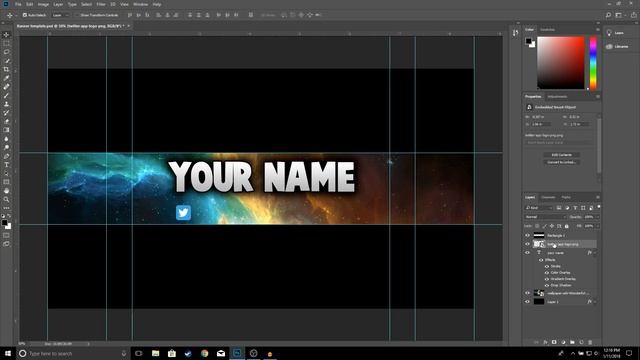Select the Gradient tool
The image size is (640, 360).
(6, 130)
